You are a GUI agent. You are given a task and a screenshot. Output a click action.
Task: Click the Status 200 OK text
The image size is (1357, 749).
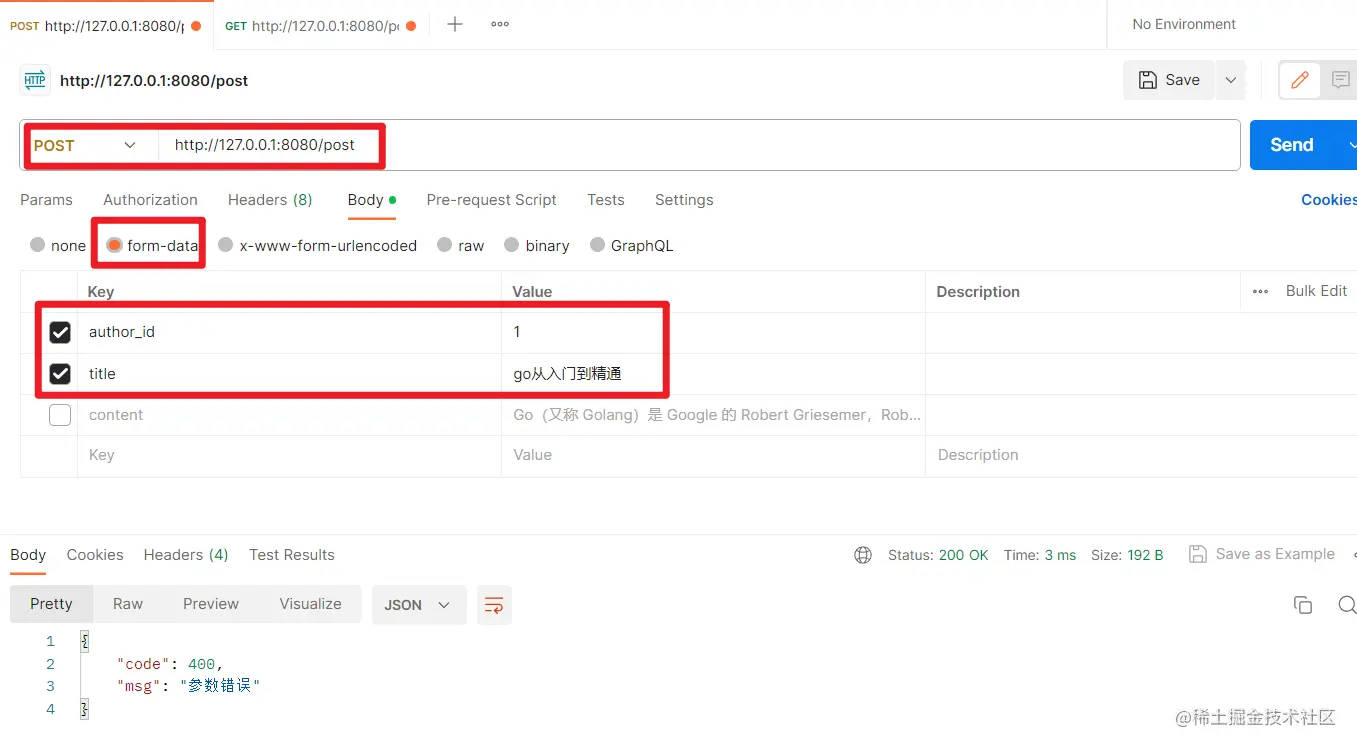[938, 555]
